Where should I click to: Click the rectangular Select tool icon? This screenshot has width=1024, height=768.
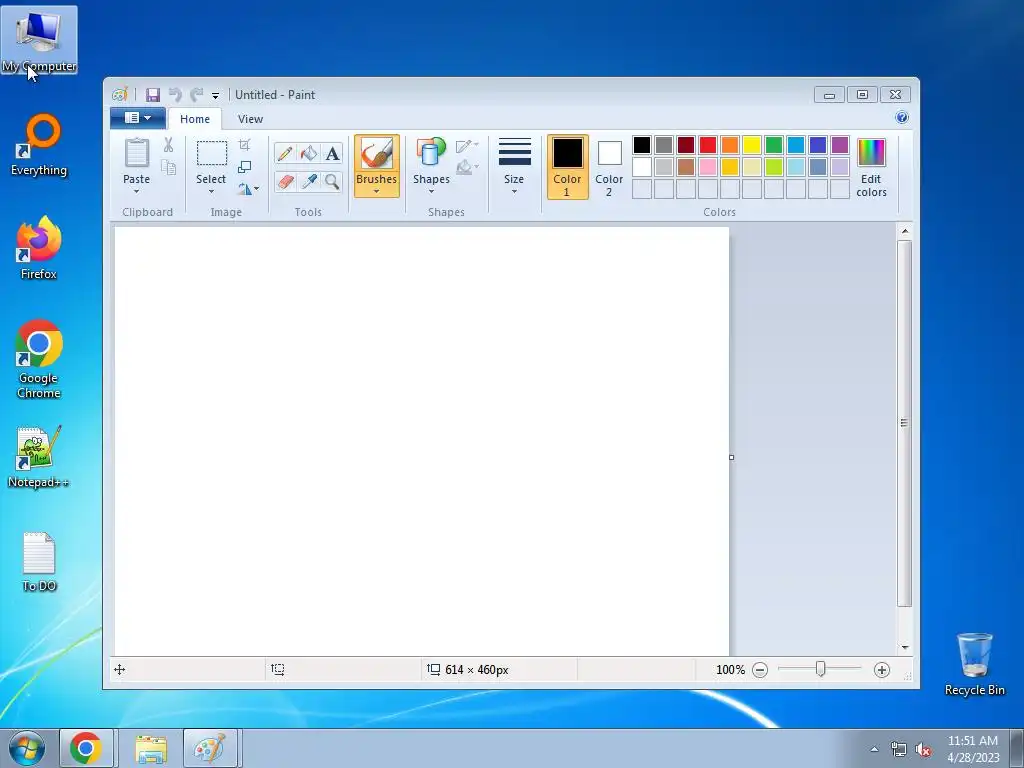point(212,153)
